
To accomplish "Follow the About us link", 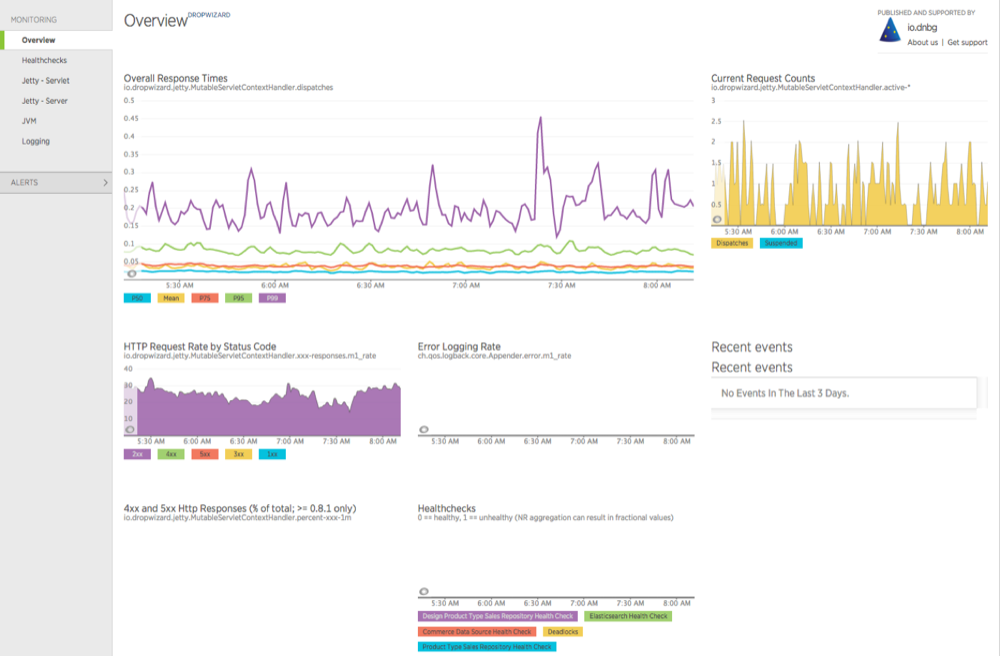I will pos(922,43).
